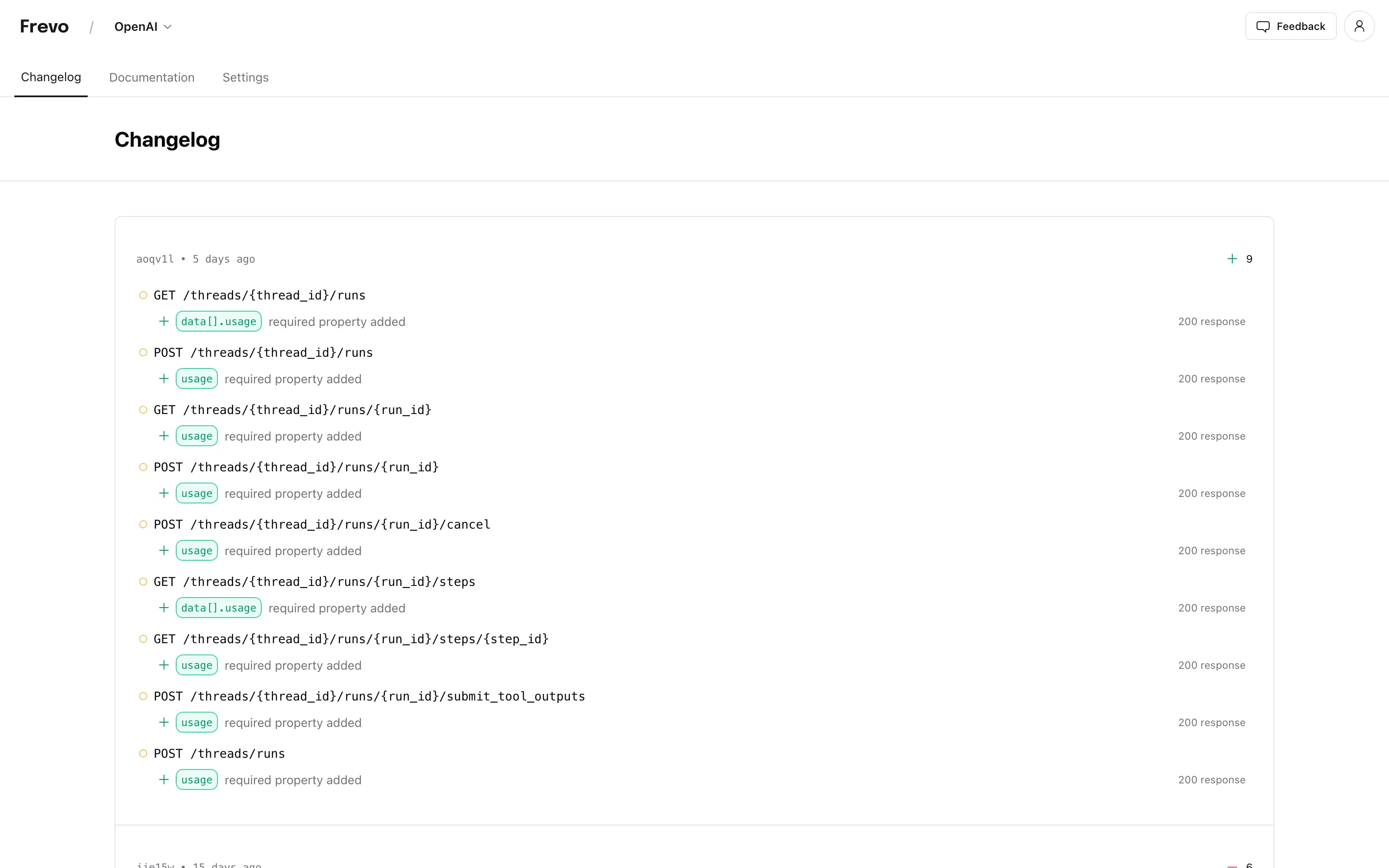Click the usage tag under POST /threads/{thread_id}/runs
Screen dimensions: 1389x868
(196, 379)
